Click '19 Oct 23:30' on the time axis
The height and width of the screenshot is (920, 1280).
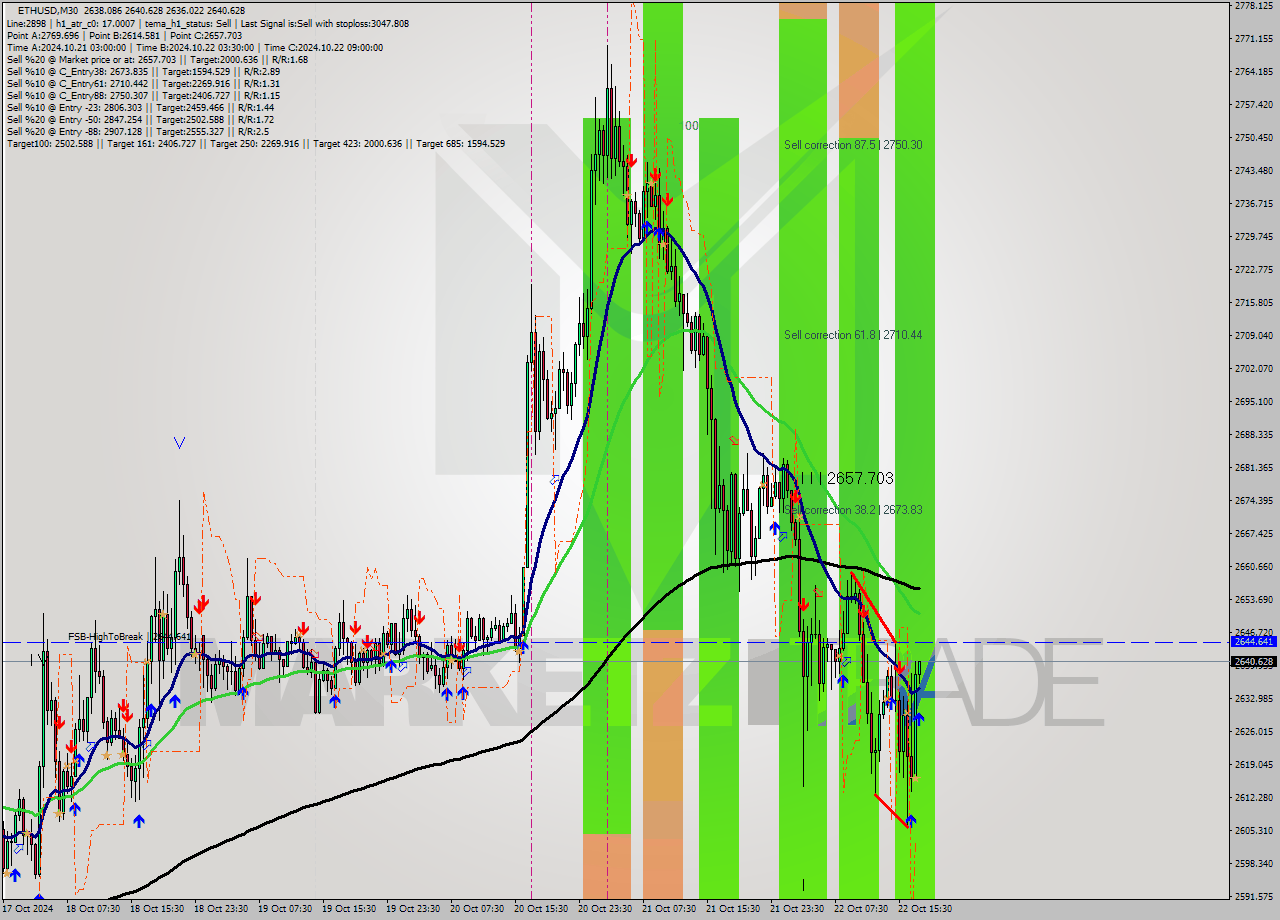pyautogui.click(x=413, y=909)
